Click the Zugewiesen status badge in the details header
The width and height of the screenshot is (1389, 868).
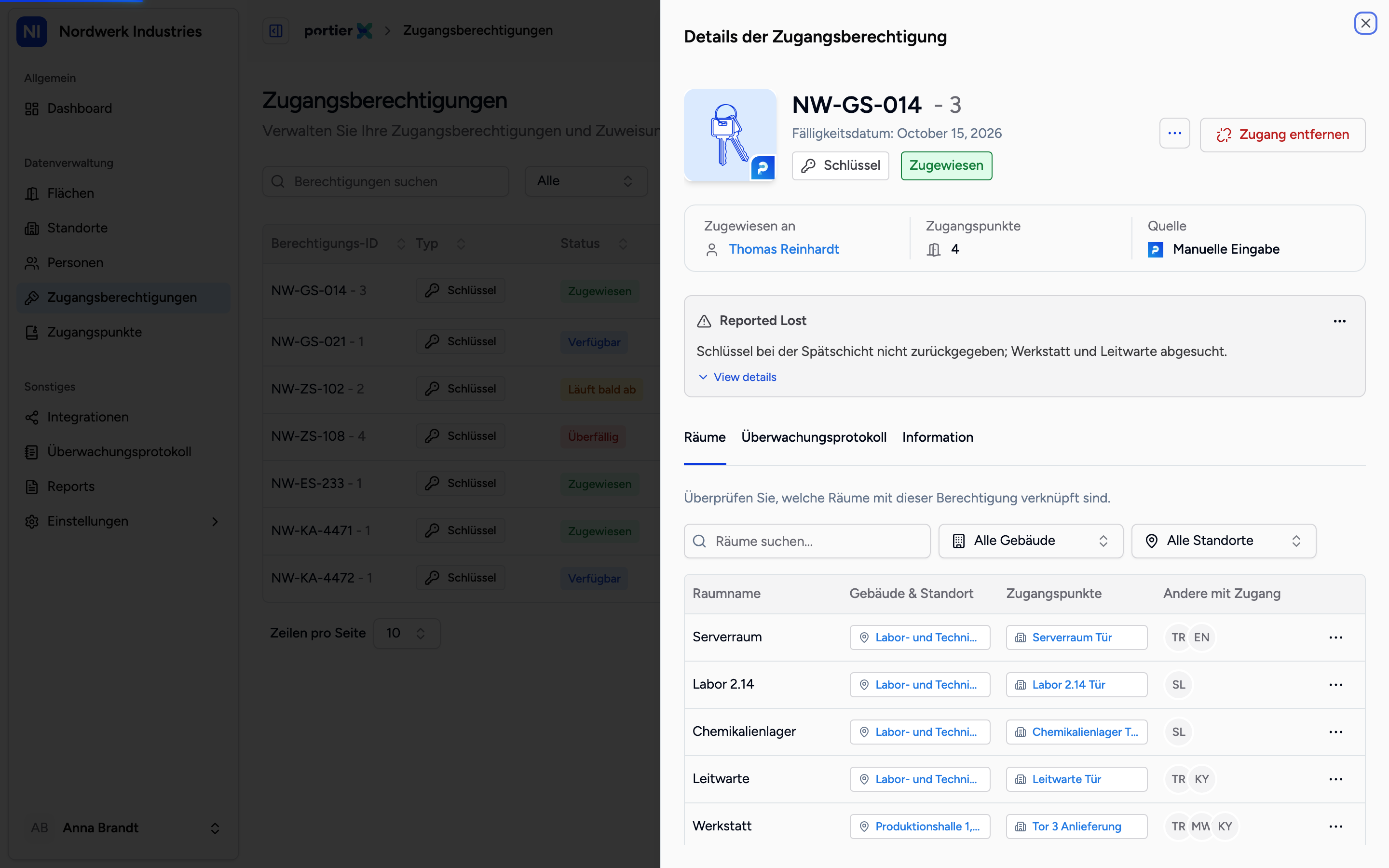coord(946,166)
